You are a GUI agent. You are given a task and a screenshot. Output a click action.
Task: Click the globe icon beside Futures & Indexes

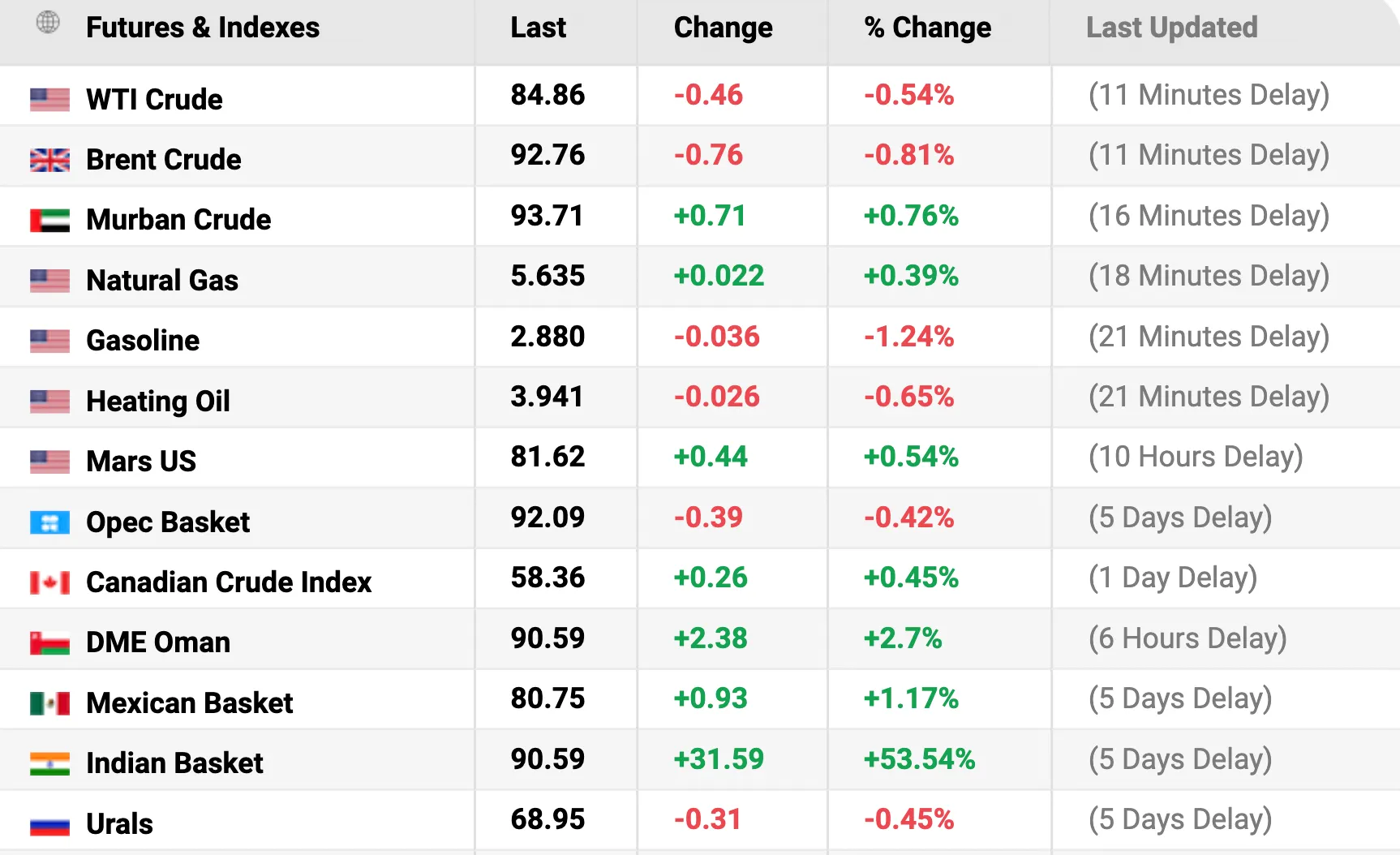point(49,23)
